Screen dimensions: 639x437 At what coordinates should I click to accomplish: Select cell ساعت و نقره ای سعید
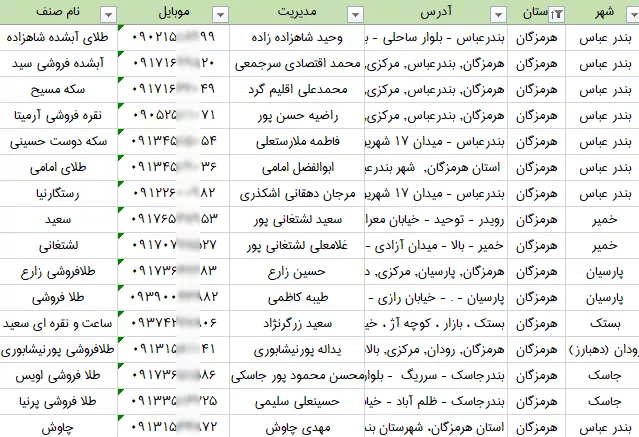click(59, 324)
